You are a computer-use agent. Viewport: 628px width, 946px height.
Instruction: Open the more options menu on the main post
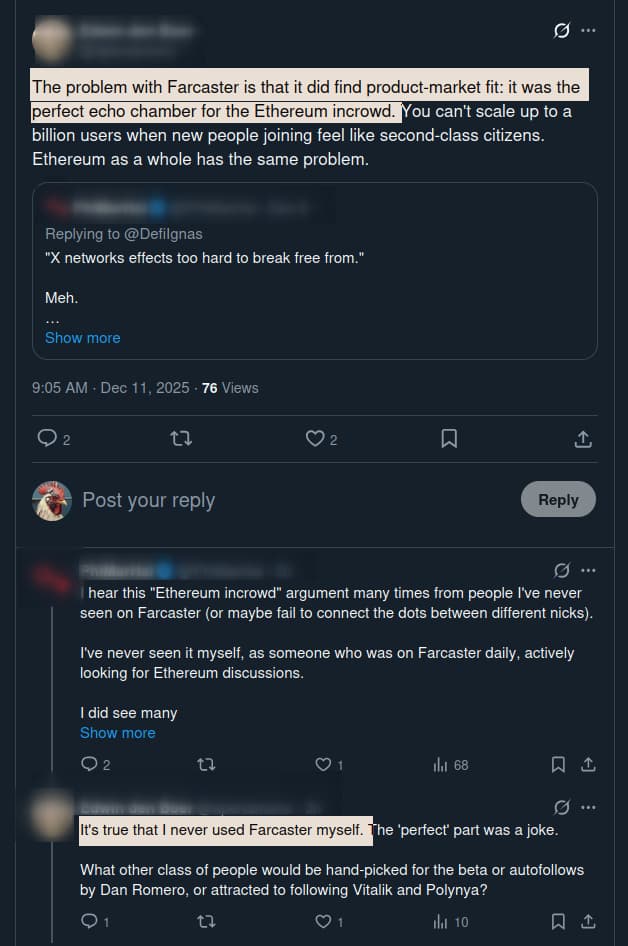[588, 30]
